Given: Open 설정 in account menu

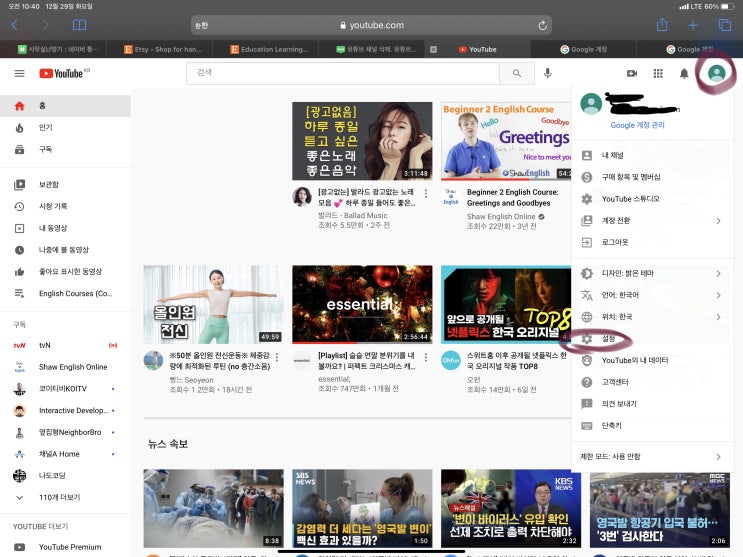Looking at the screenshot, I should point(652,339).
